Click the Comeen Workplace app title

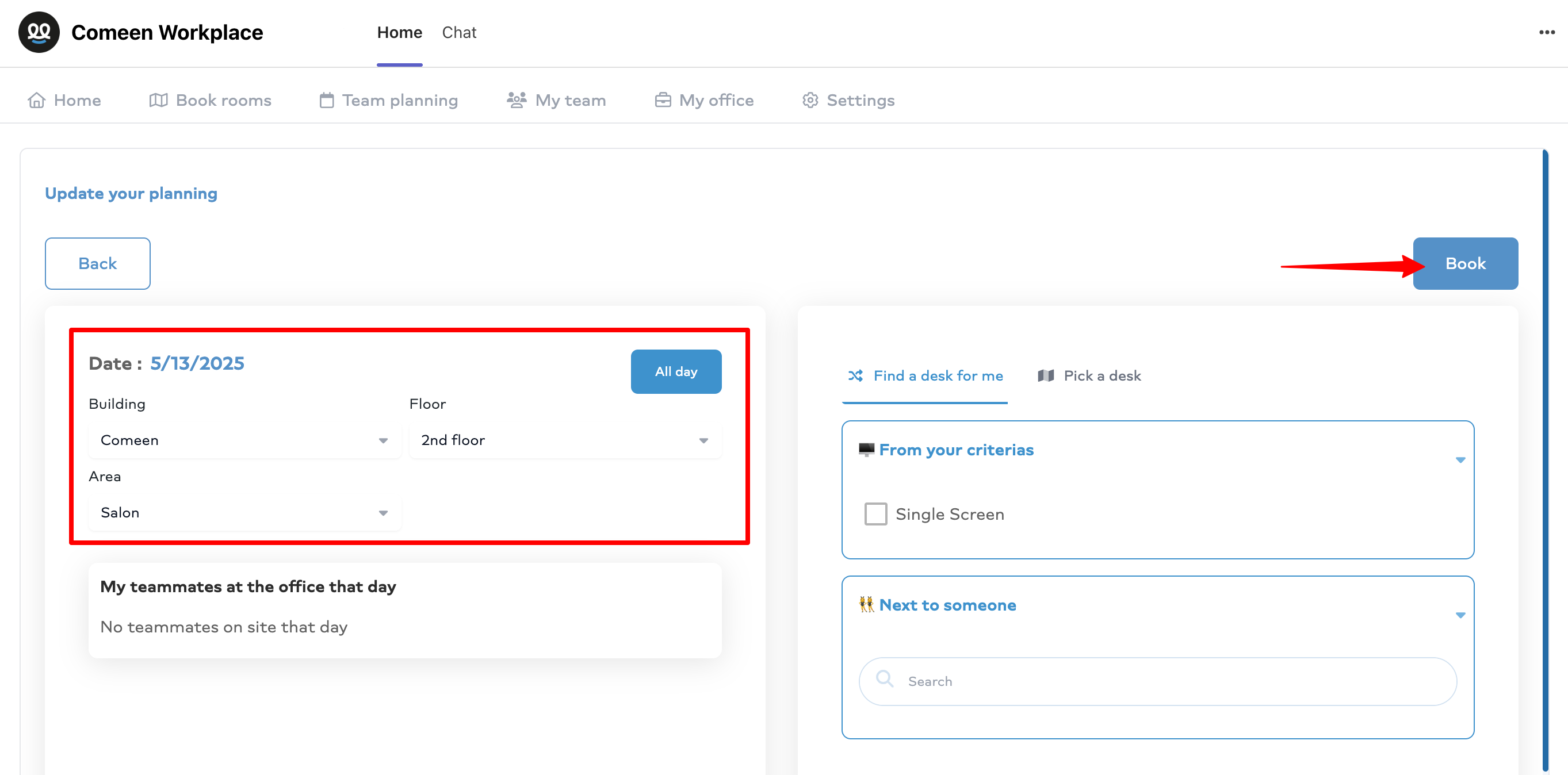(167, 32)
